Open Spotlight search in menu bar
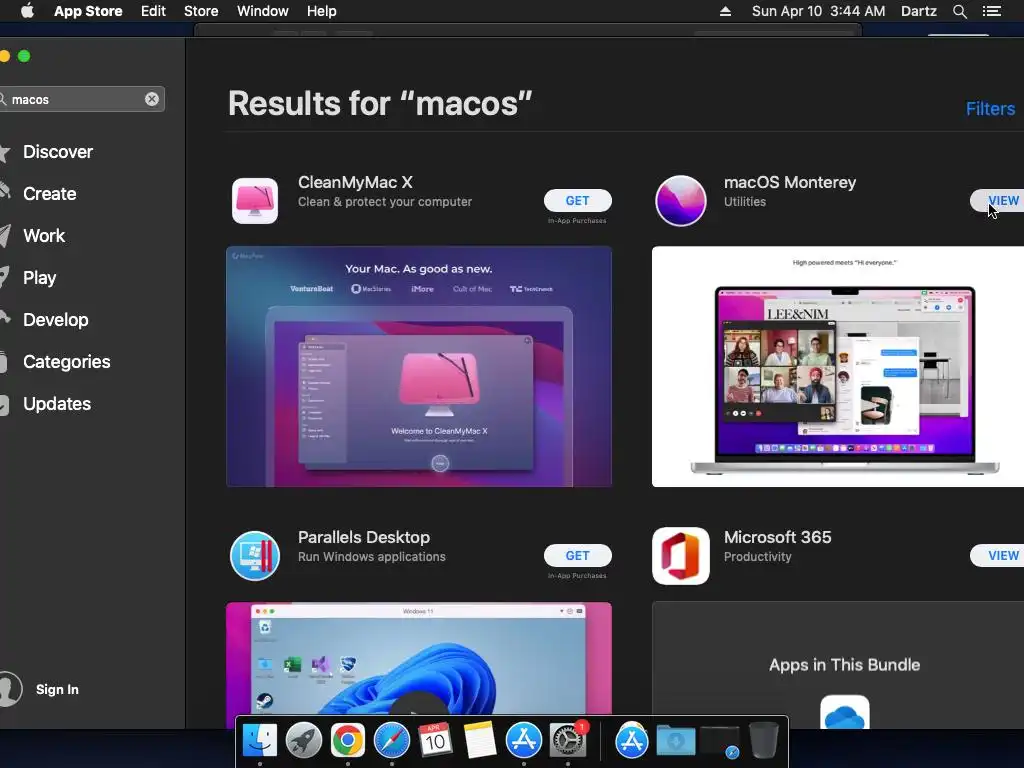Viewport: 1024px width, 768px height. tap(959, 11)
